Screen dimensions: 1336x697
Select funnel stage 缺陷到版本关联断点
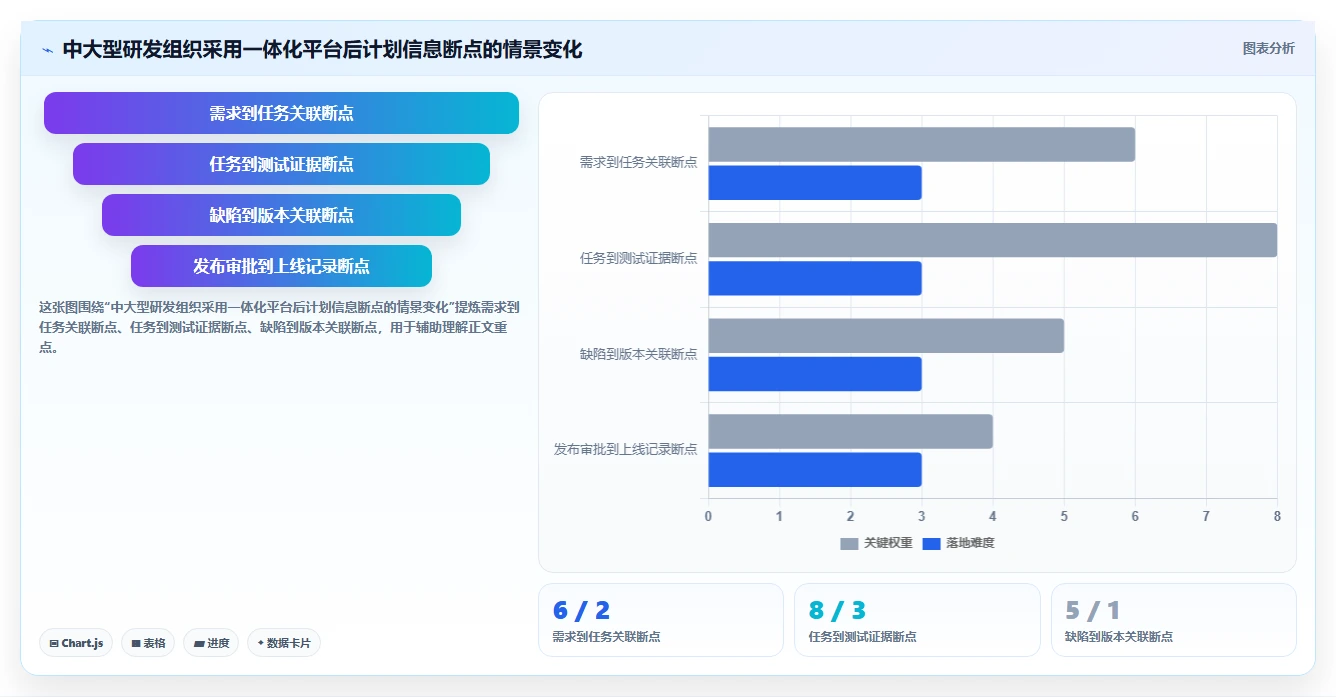(281, 215)
